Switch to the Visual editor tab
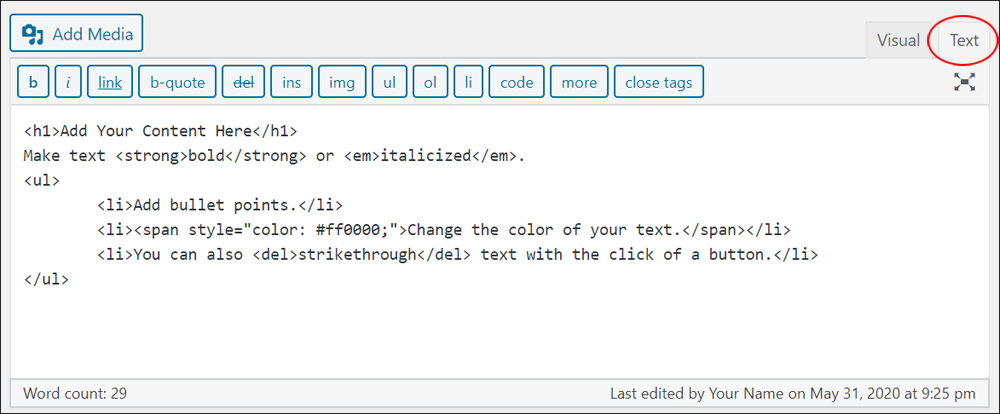1000x414 pixels. coord(898,40)
